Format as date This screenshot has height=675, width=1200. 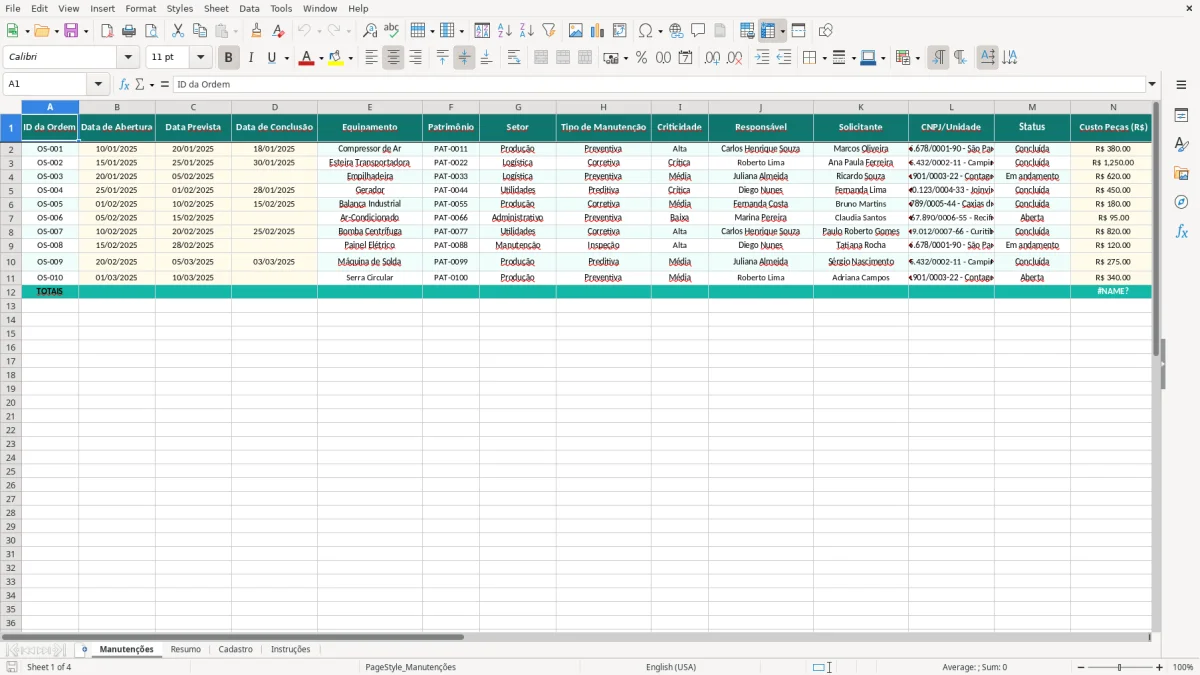[x=685, y=58]
